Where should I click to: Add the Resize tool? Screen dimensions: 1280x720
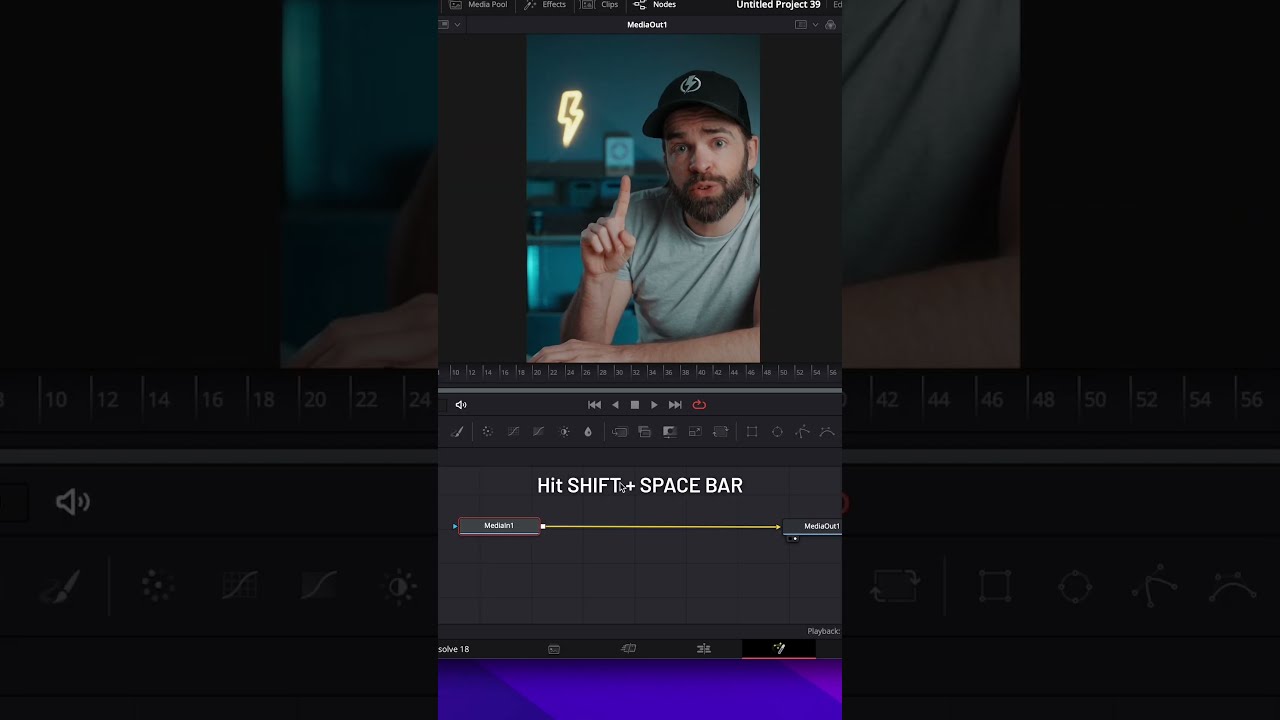click(695, 432)
